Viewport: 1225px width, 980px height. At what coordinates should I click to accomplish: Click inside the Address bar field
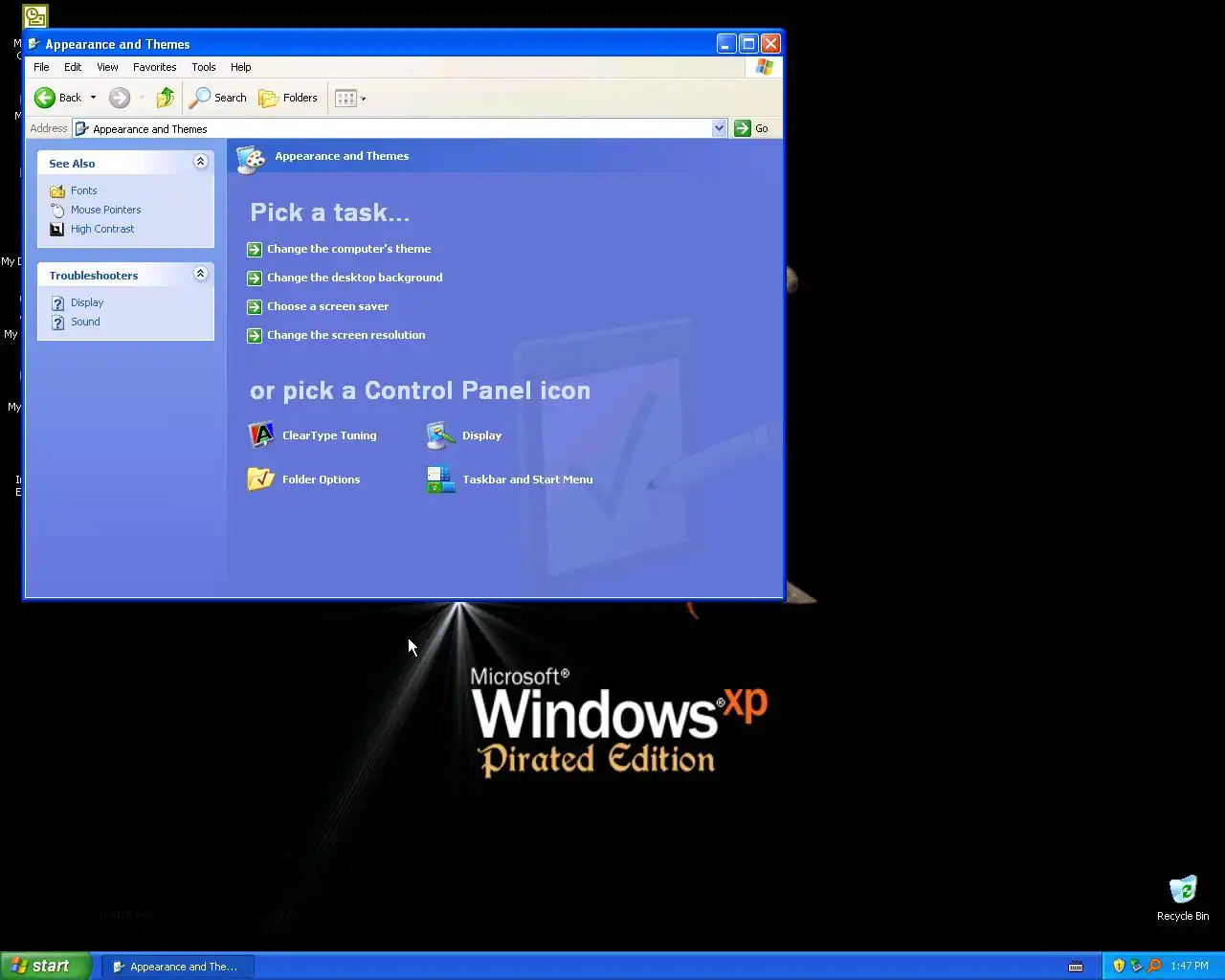point(400,128)
